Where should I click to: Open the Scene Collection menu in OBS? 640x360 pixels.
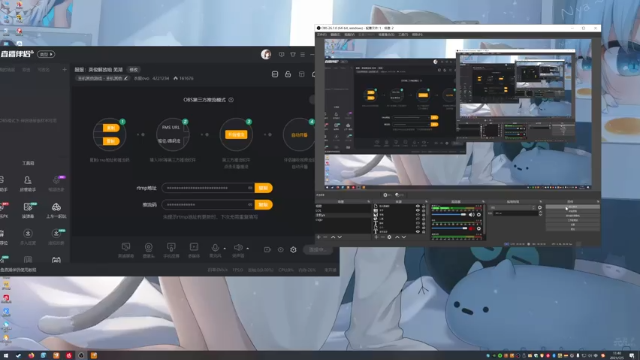pyautogui.click(x=387, y=35)
